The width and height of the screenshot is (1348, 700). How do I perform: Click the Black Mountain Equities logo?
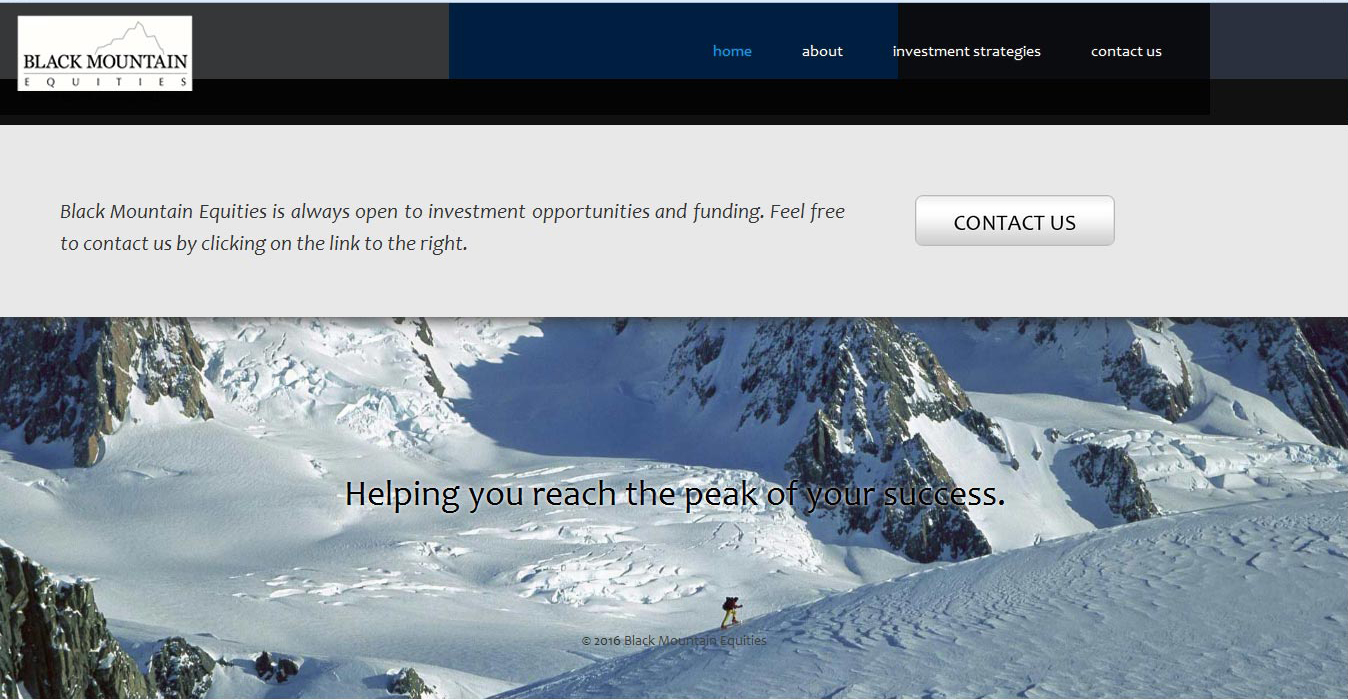point(105,53)
